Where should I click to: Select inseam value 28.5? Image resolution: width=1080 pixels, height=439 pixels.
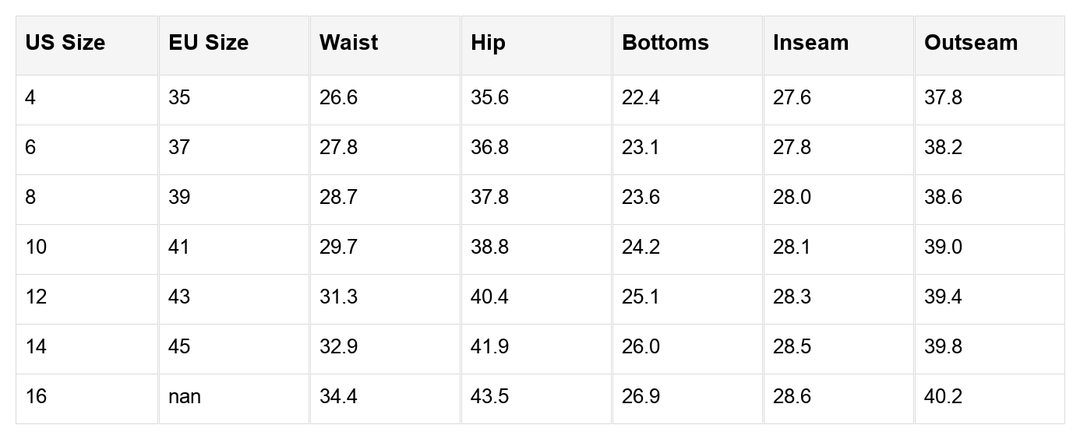pos(792,347)
